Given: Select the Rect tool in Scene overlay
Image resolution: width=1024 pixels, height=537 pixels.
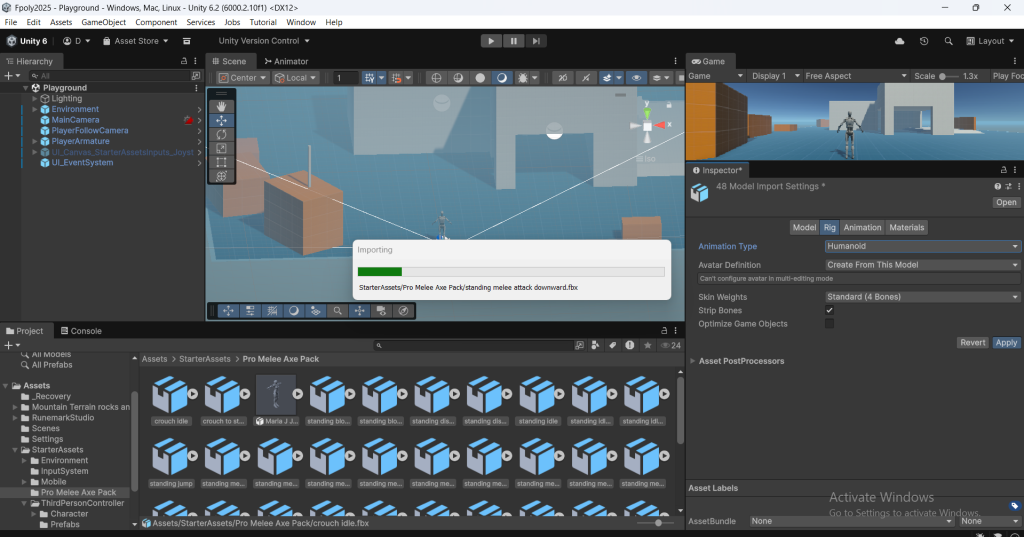Looking at the screenshot, I should pyautogui.click(x=221, y=162).
